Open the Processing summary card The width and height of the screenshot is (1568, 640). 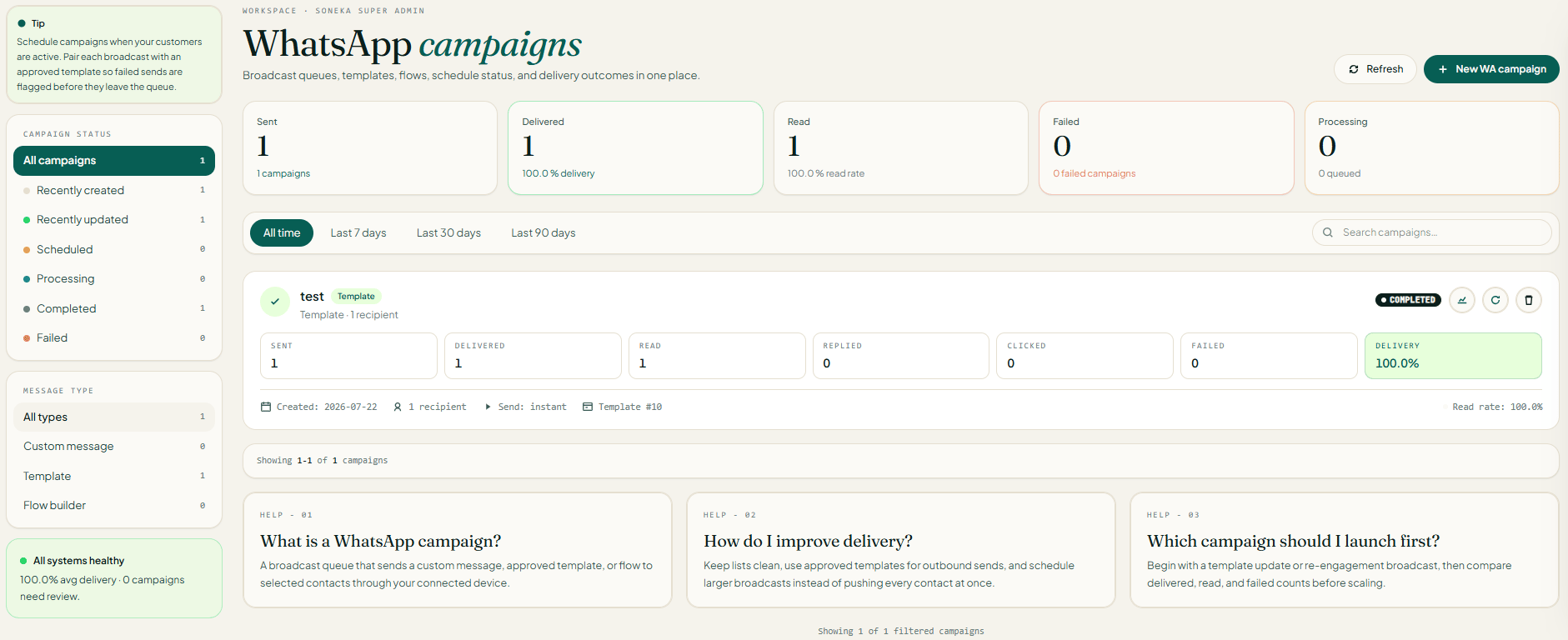pos(1431,148)
